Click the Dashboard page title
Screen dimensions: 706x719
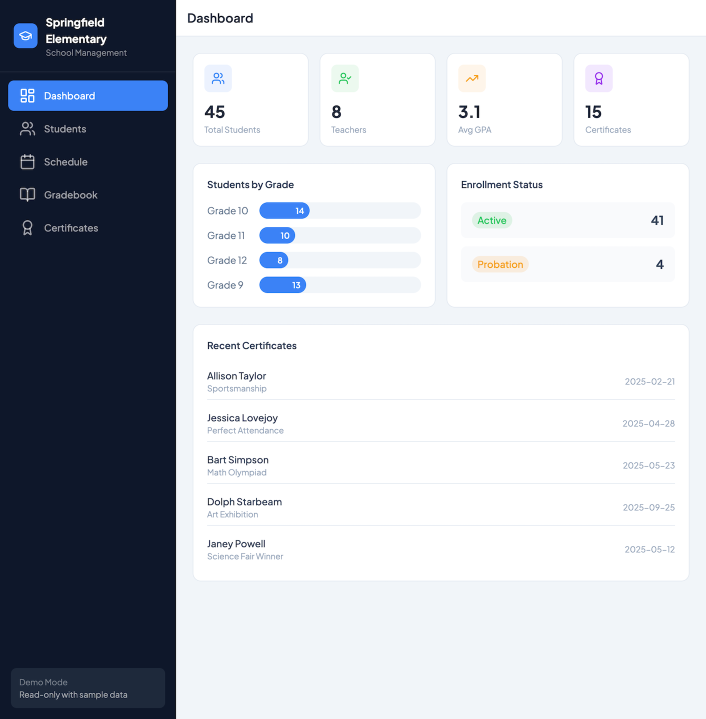pyautogui.click(x=220, y=18)
